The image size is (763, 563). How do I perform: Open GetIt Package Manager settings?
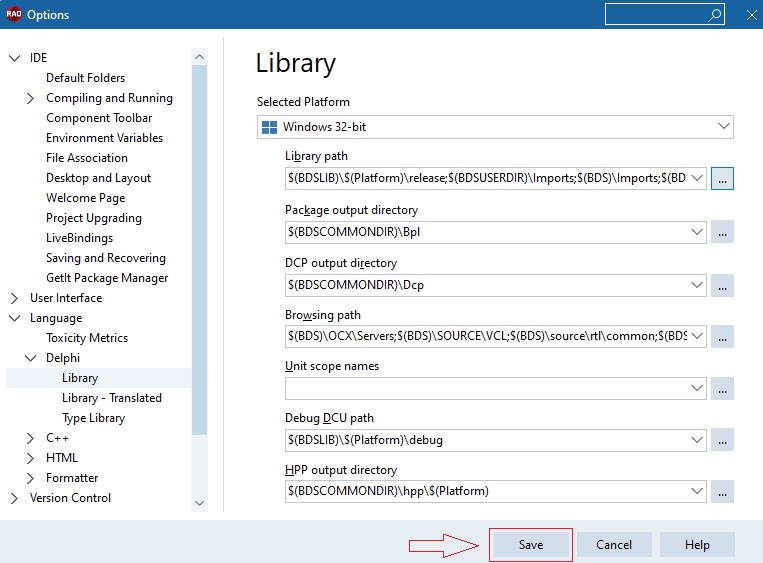107,278
